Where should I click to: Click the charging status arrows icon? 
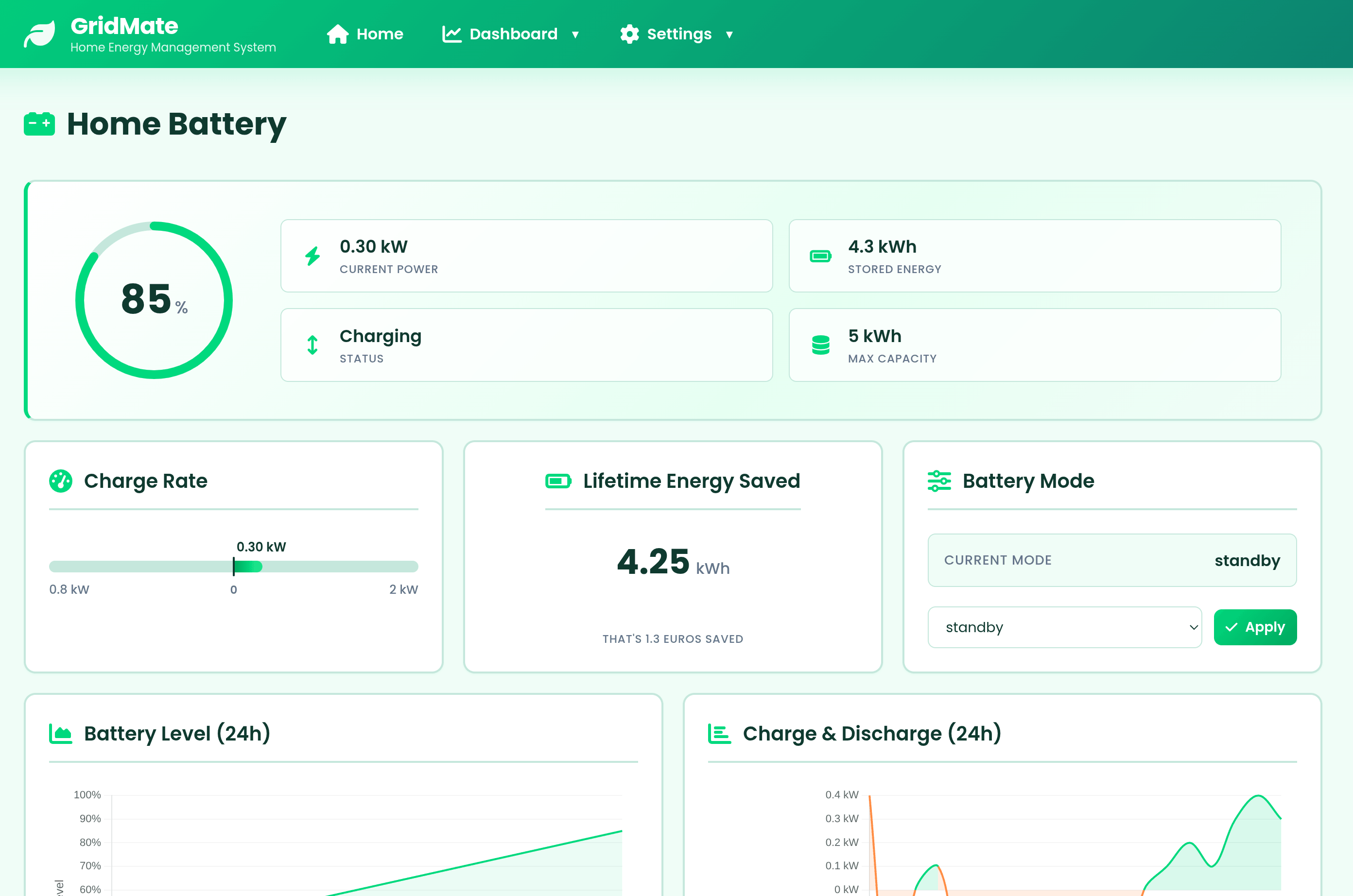(312, 345)
